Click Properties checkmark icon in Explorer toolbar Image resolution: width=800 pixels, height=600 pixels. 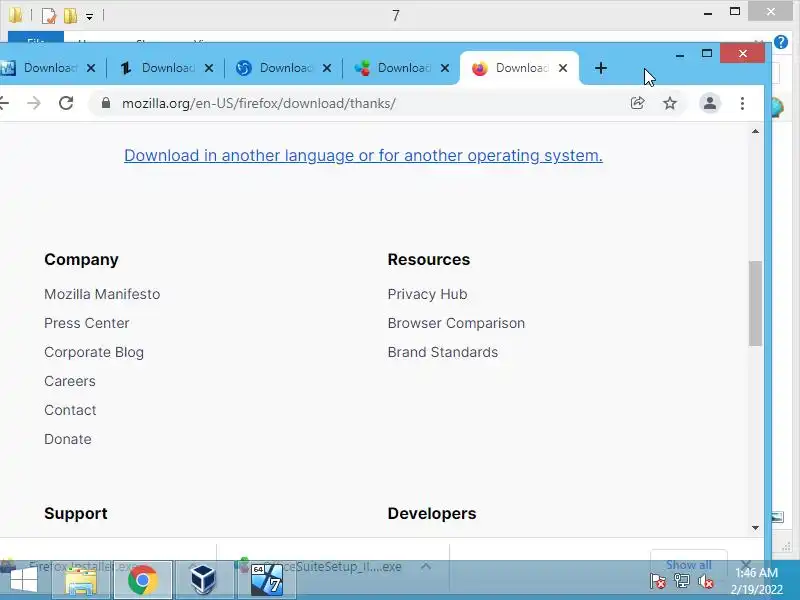pos(48,16)
